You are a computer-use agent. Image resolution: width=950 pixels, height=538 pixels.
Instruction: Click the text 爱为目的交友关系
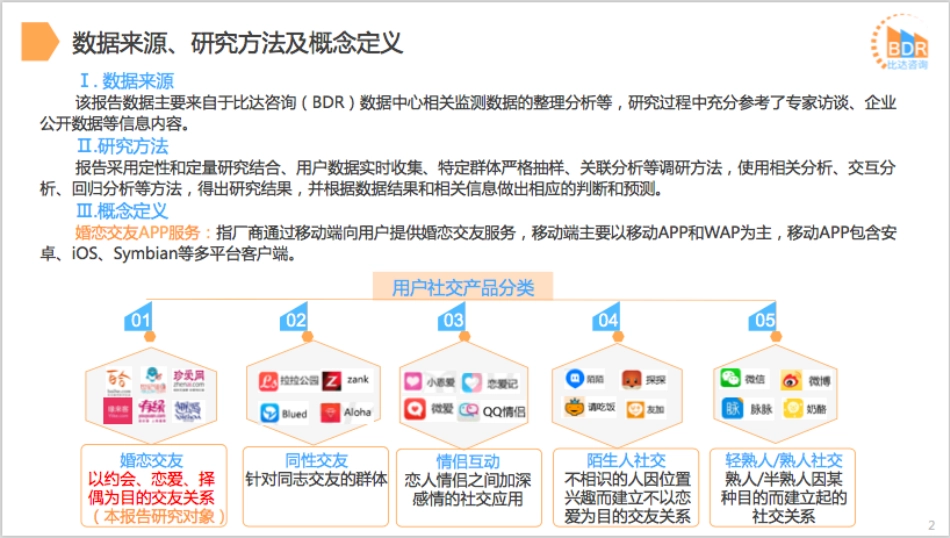click(x=627, y=516)
